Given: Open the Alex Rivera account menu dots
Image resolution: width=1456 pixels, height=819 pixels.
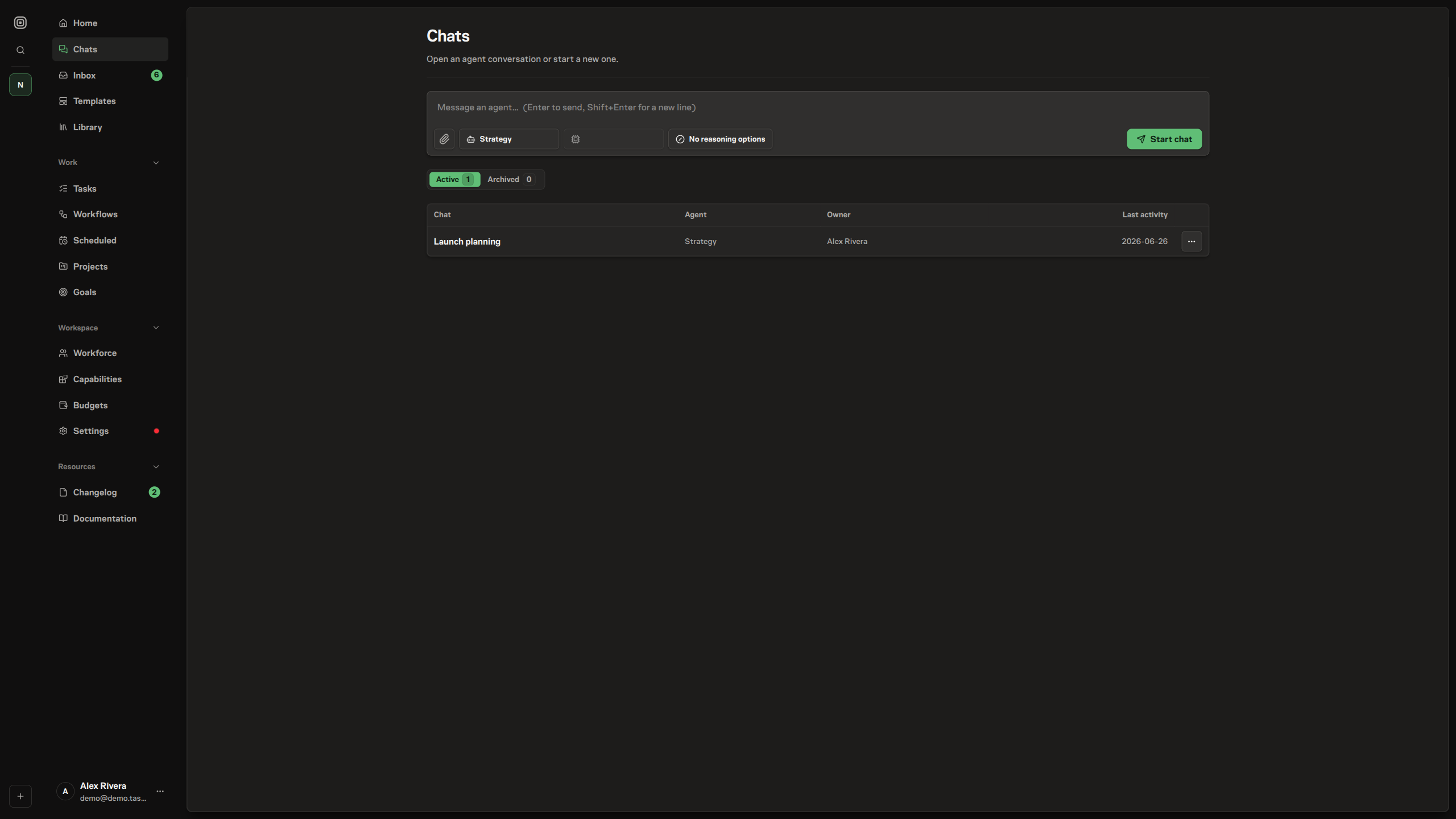Looking at the screenshot, I should (x=160, y=791).
